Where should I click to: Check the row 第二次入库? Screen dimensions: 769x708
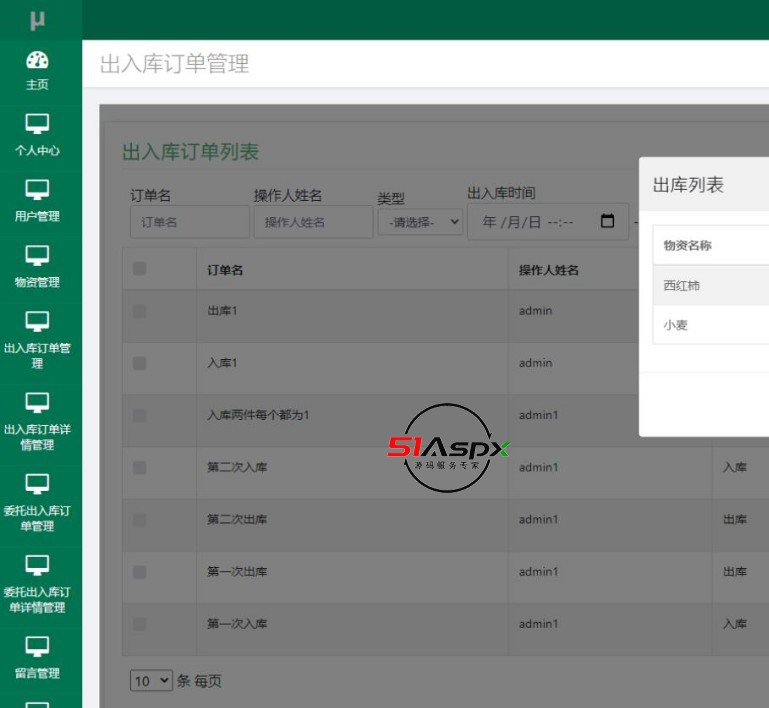139,468
